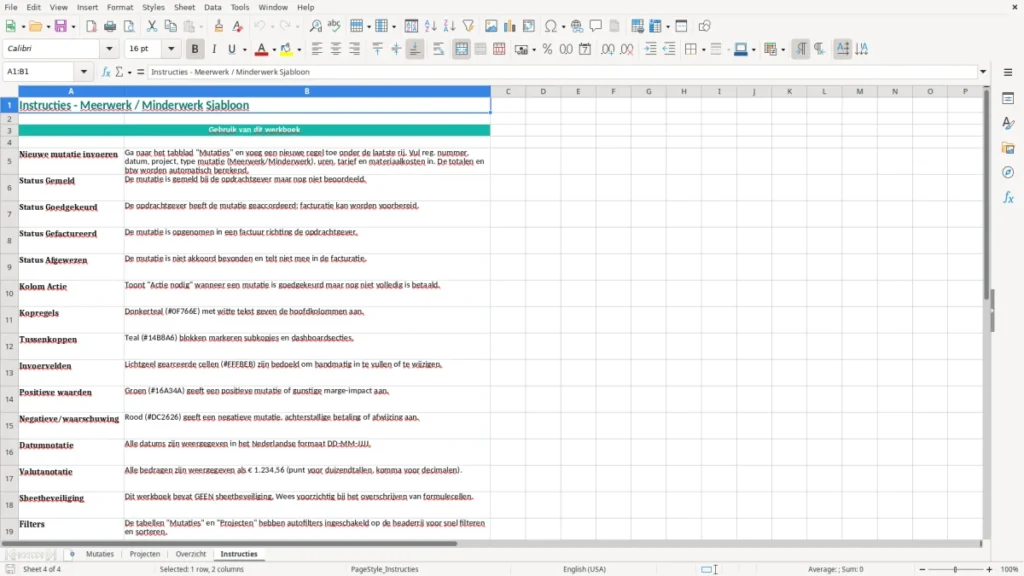Toggle Italic formatting

(x=214, y=49)
